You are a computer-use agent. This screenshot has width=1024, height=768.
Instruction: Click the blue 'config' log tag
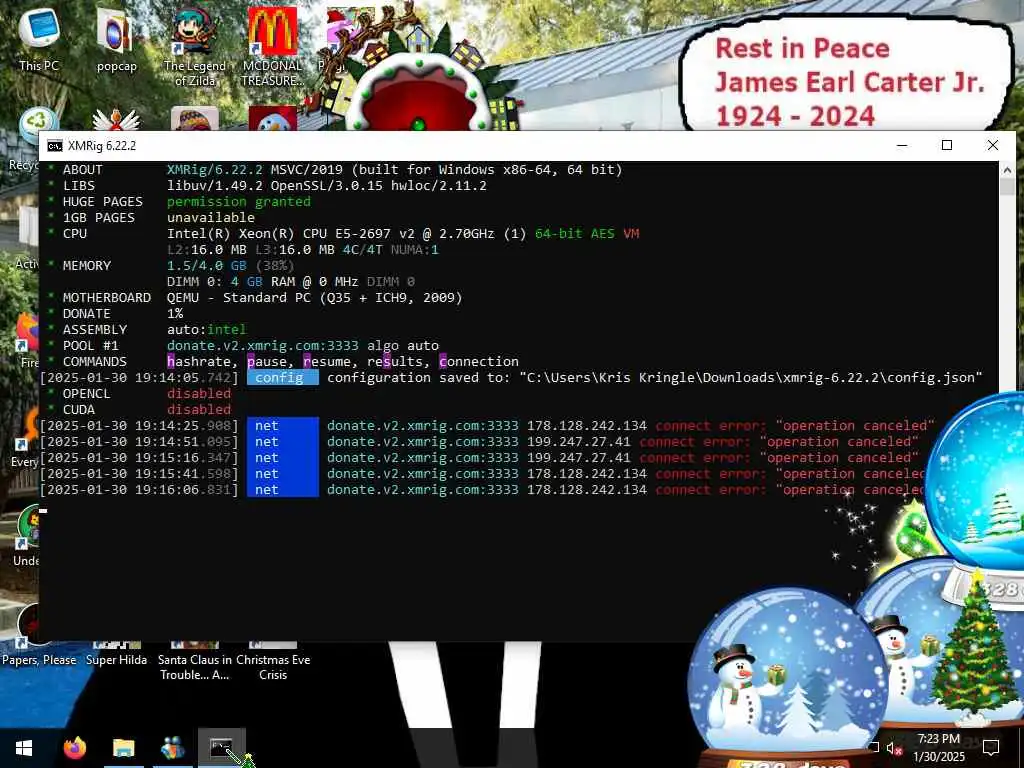[x=283, y=377]
